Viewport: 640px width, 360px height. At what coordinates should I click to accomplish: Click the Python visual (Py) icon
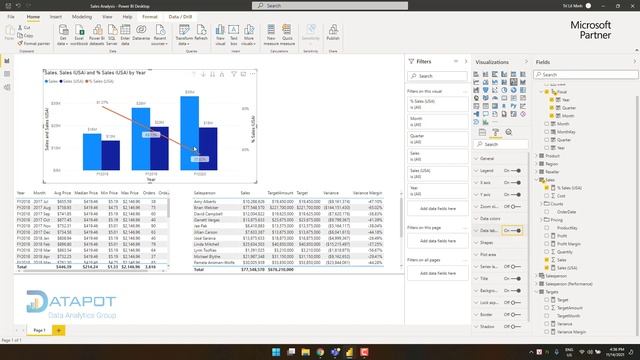point(513,106)
